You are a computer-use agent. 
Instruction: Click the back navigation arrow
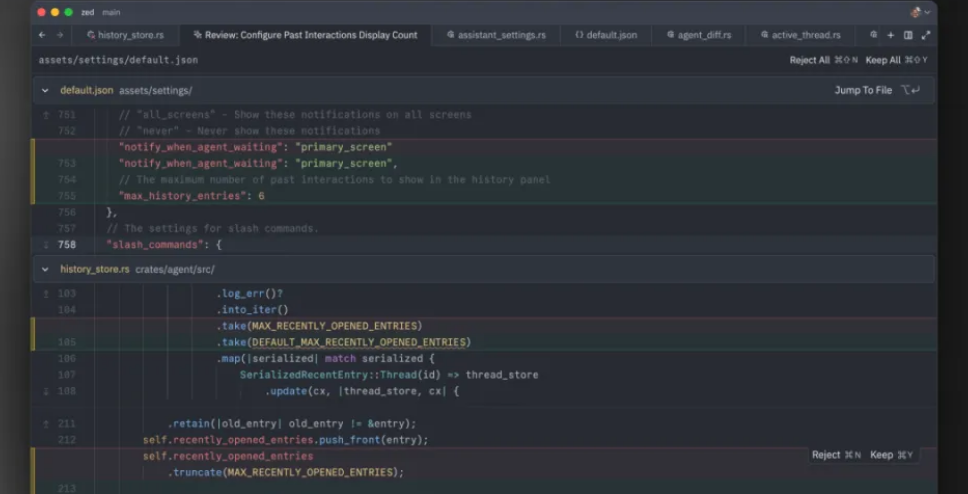42,35
